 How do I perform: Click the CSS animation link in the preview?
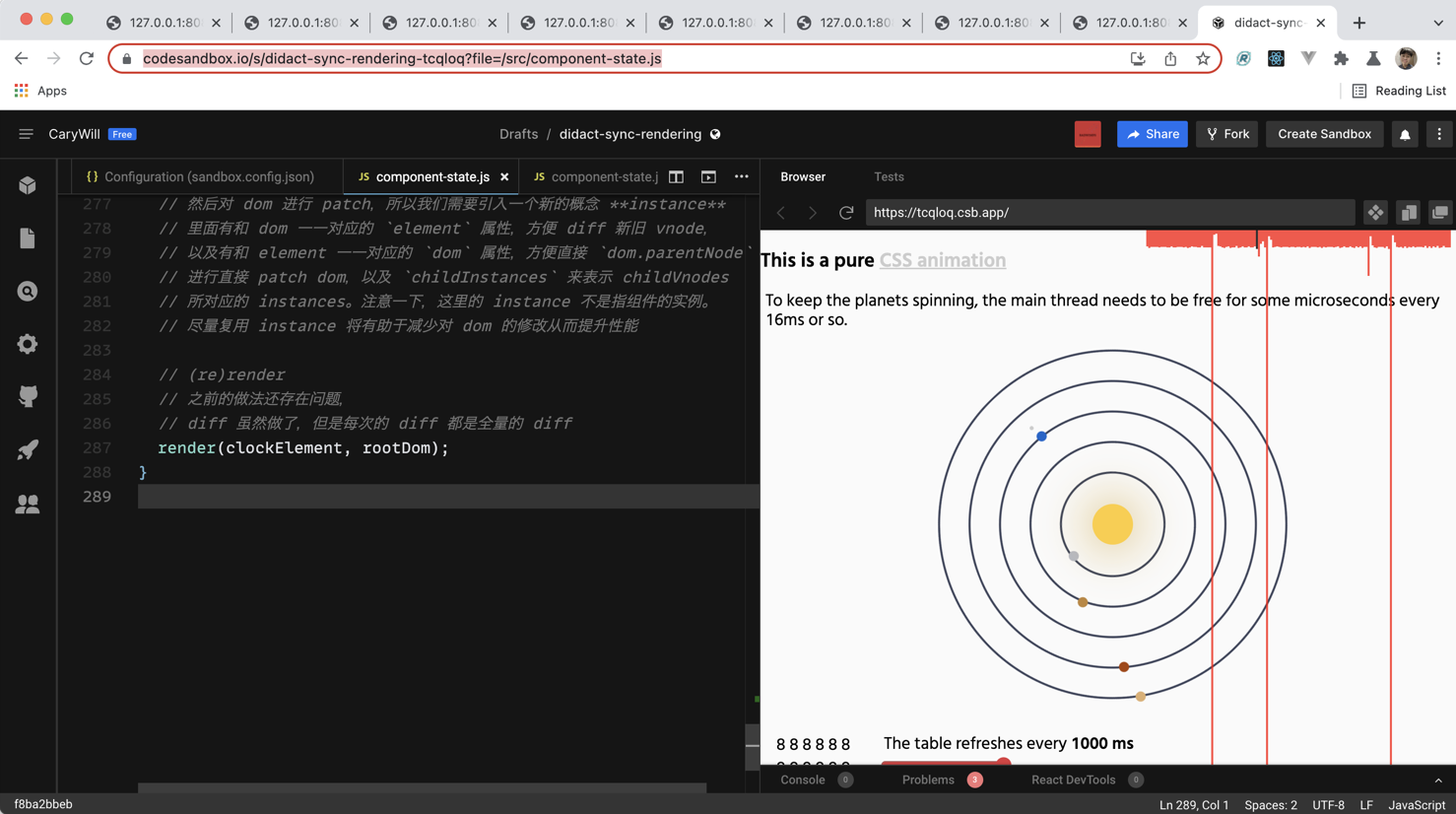click(942, 260)
